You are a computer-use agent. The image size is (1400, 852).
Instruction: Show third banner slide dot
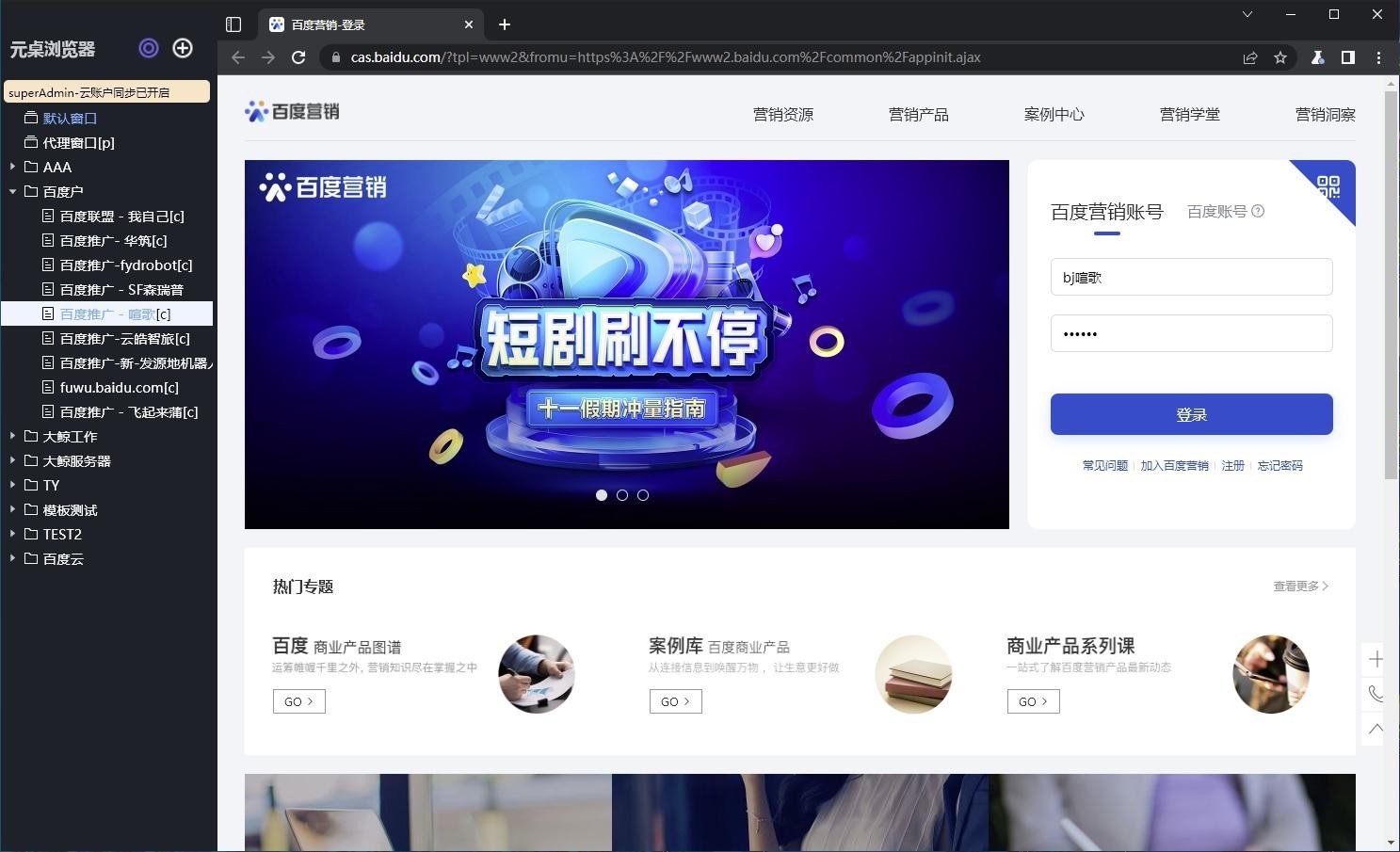tap(643, 495)
